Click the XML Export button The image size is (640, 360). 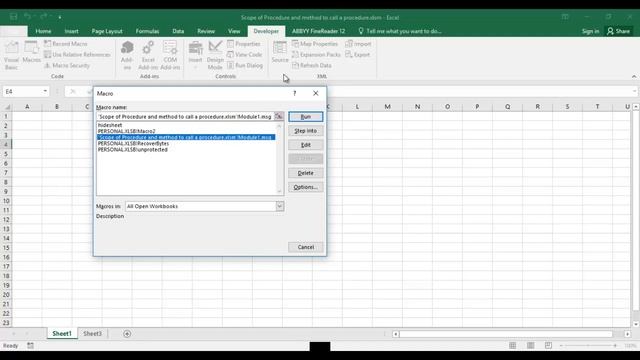click(358, 54)
